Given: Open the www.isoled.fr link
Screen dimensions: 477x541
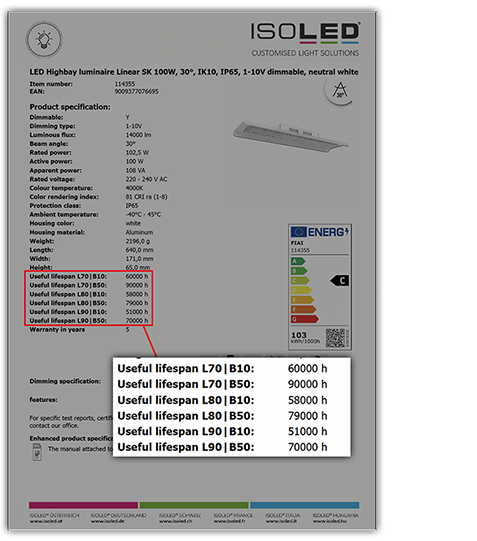Looking at the screenshot, I should 230,521.
